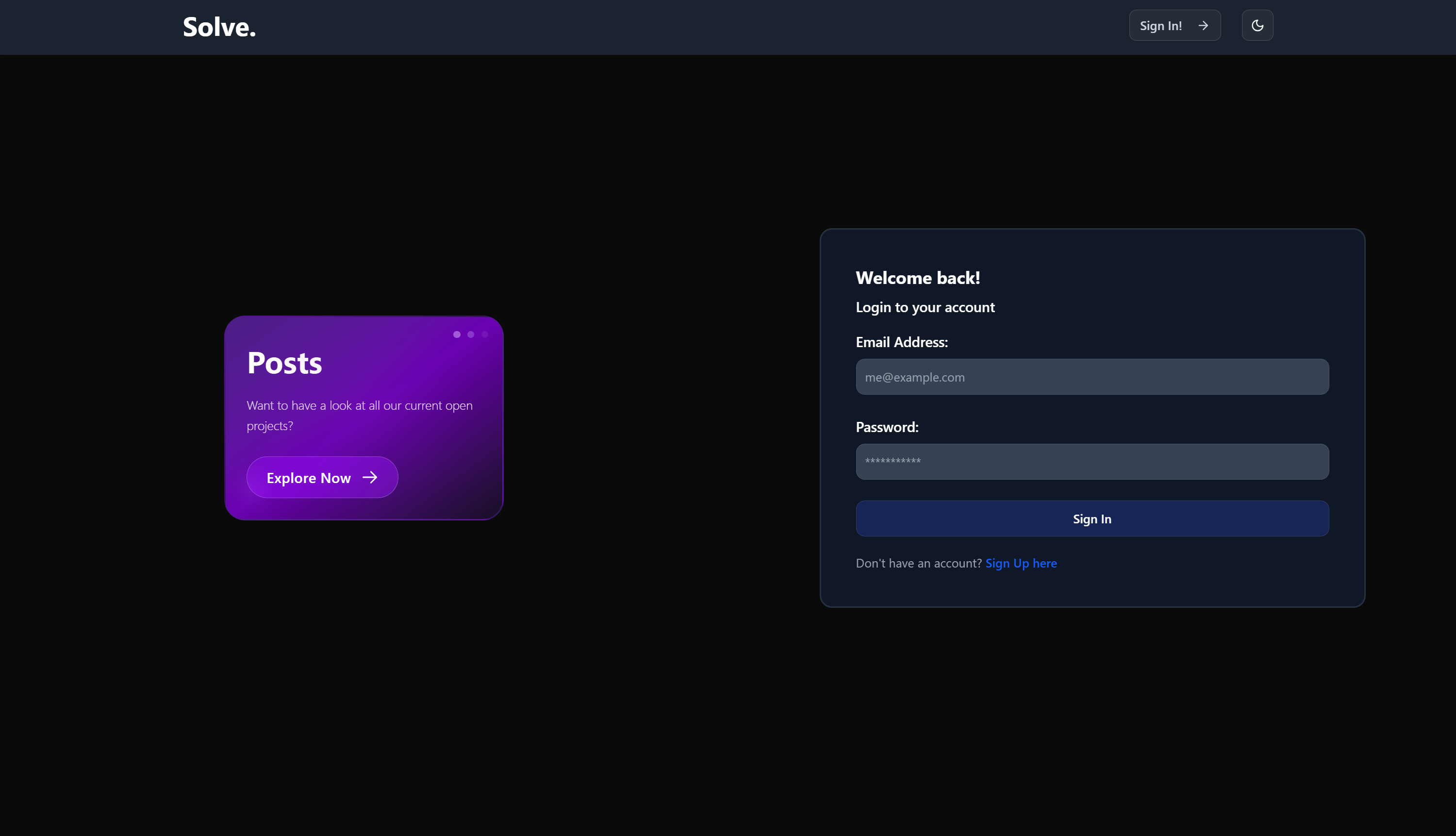Focus the Password input field
This screenshot has height=836, width=1456.
click(x=1092, y=462)
